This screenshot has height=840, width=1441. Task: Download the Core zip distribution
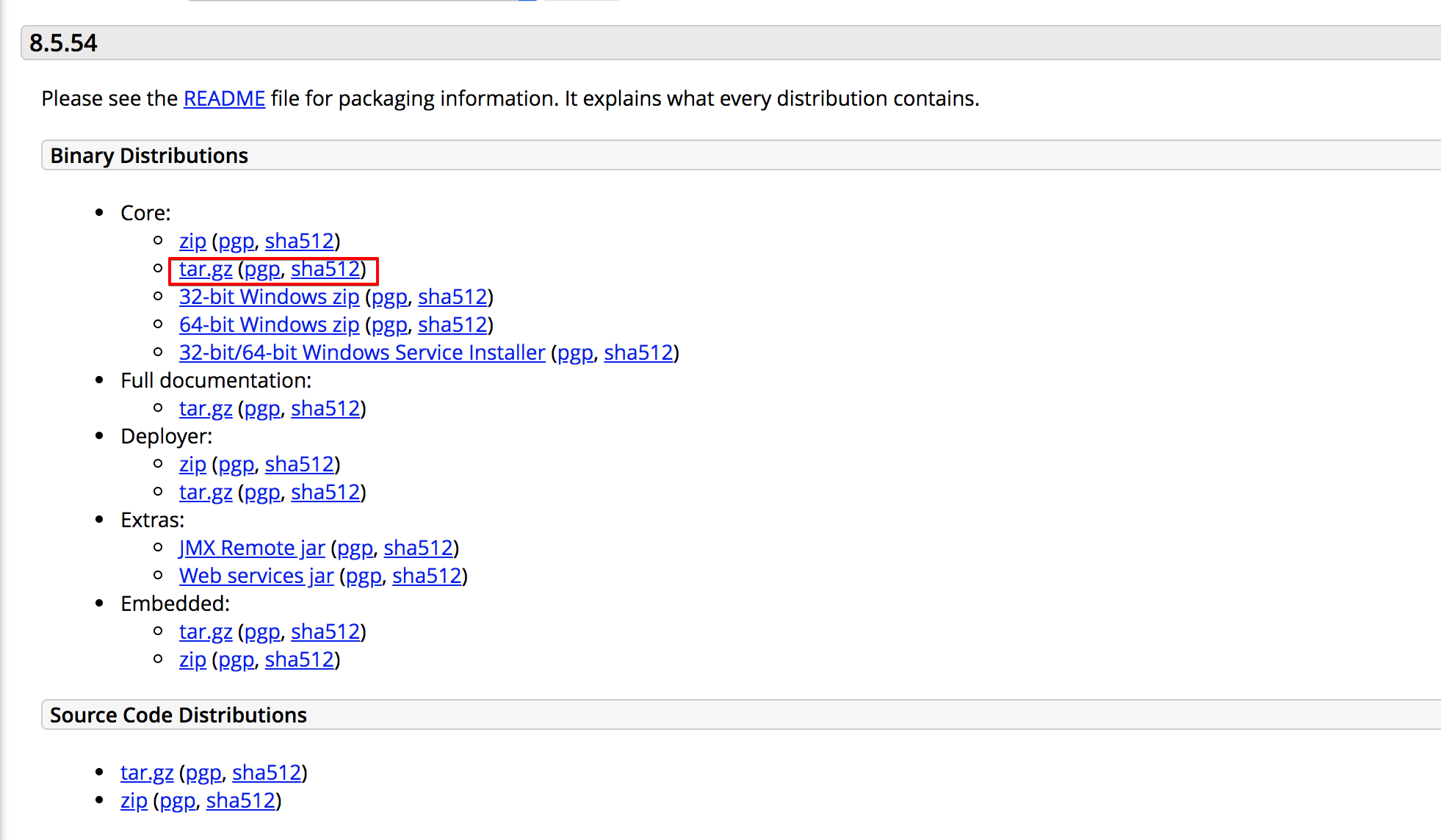click(192, 241)
